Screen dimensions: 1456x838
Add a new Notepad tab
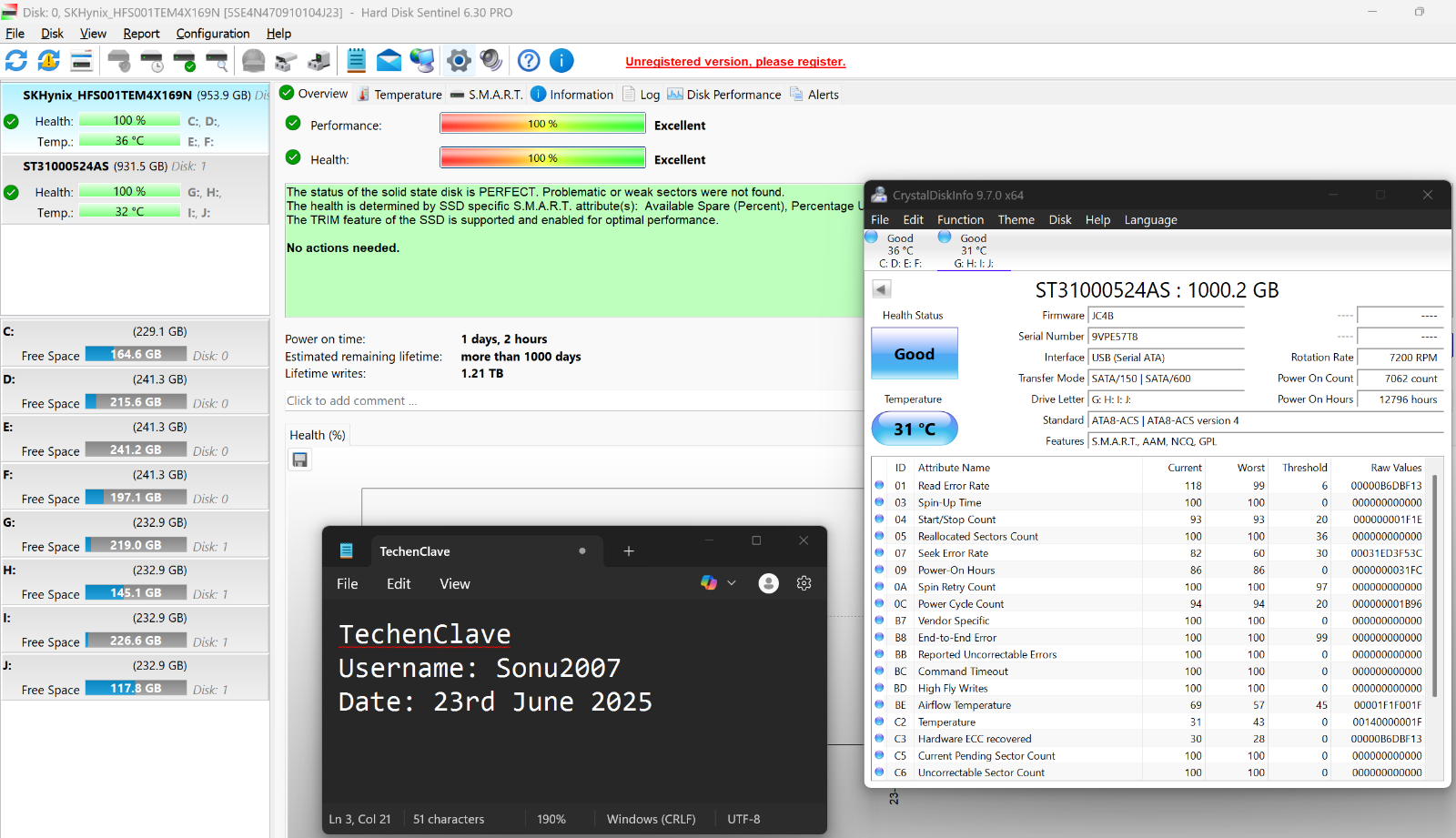point(628,551)
